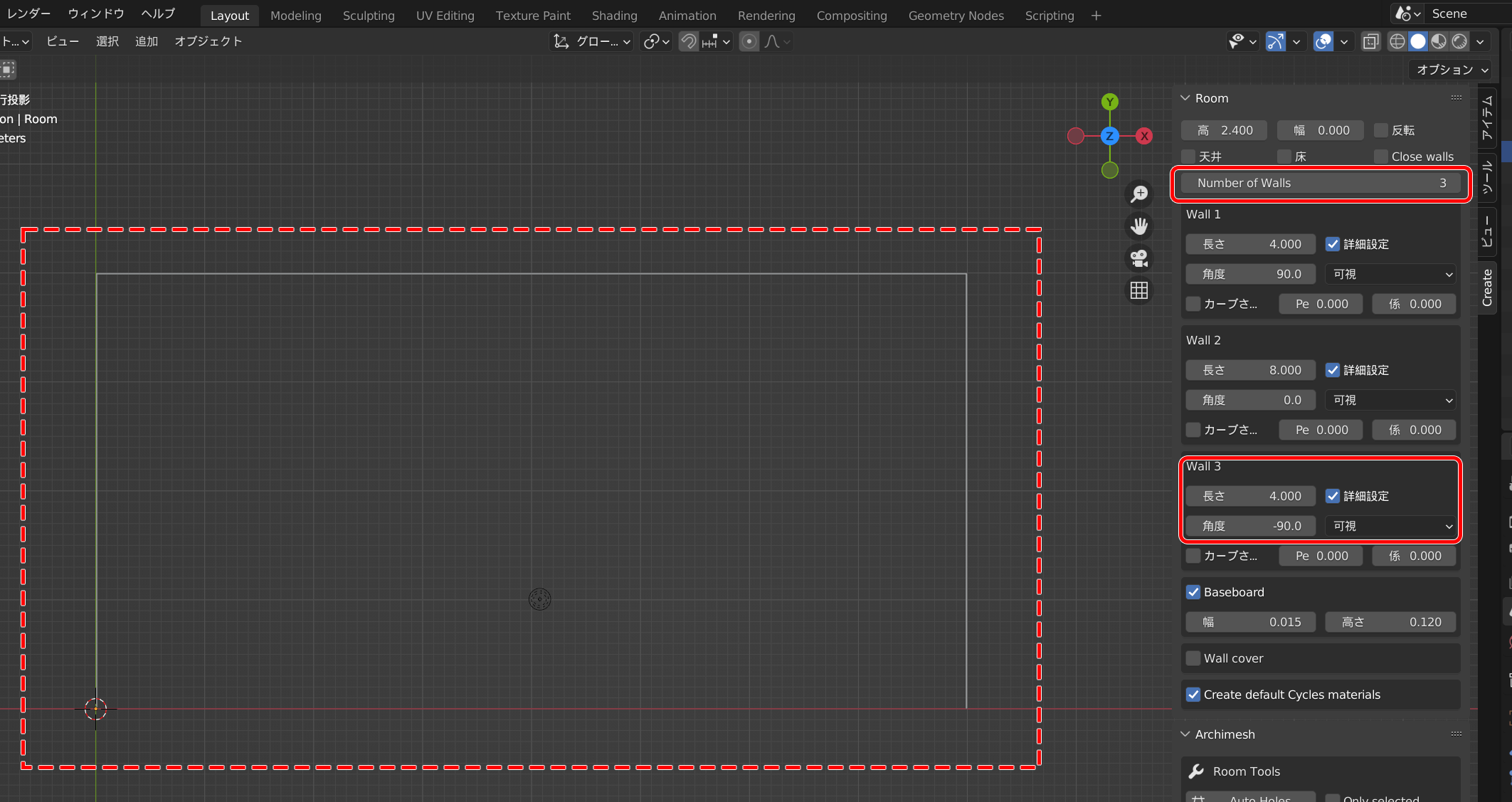Open the オプション dropdown
Screen dimensions: 1512x802
1452,70
